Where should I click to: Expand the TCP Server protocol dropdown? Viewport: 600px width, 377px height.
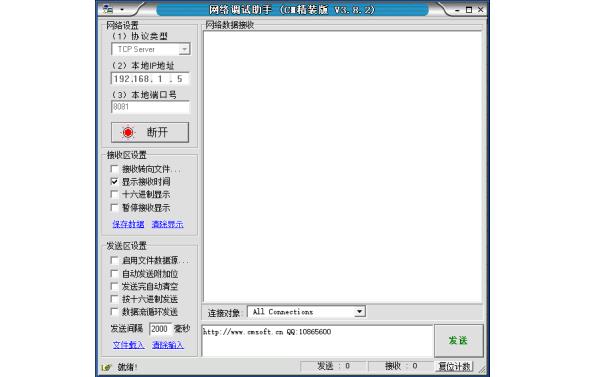pyautogui.click(x=184, y=49)
